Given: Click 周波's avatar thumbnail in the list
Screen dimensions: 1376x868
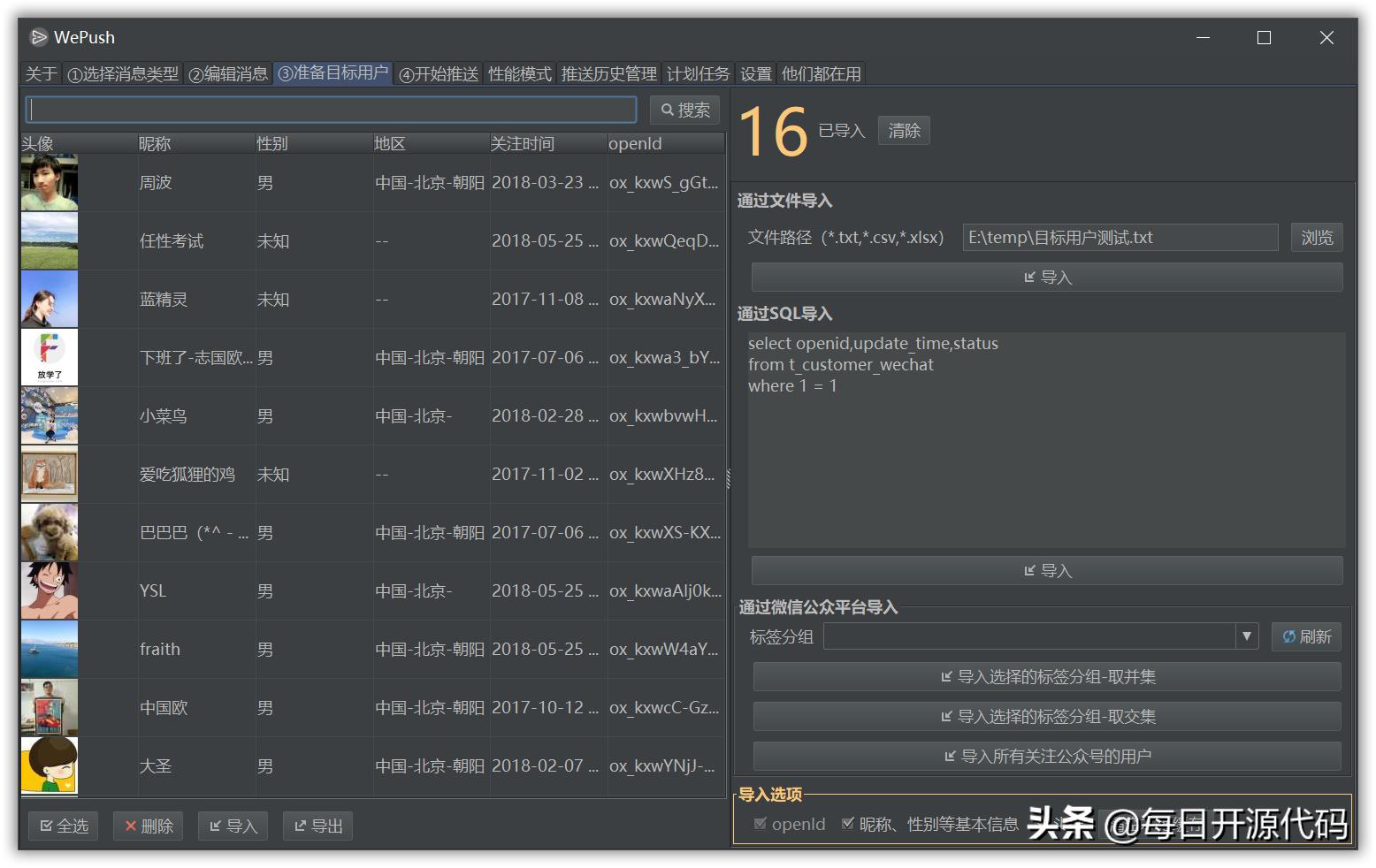Looking at the screenshot, I should tap(49, 182).
